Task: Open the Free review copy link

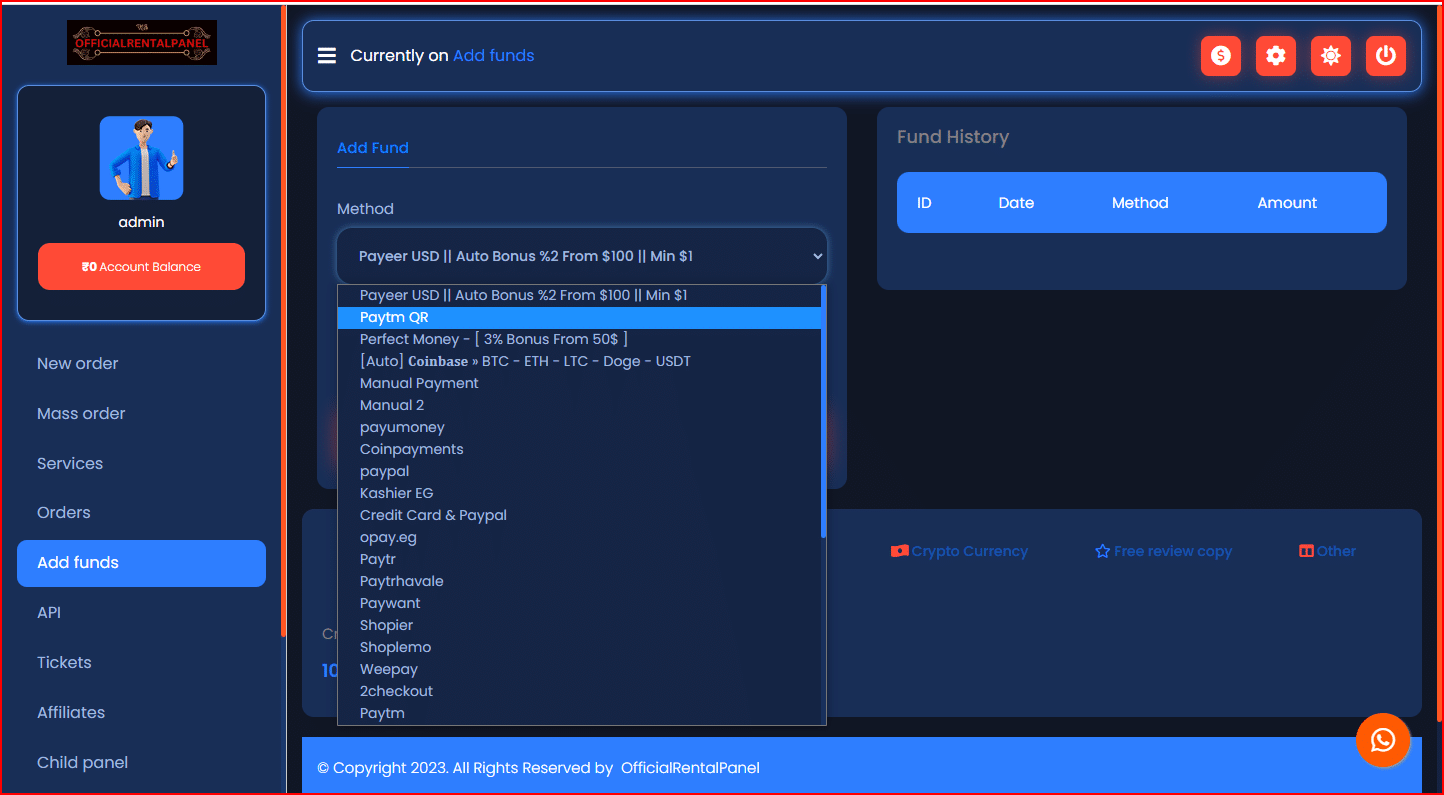Action: pos(1172,550)
